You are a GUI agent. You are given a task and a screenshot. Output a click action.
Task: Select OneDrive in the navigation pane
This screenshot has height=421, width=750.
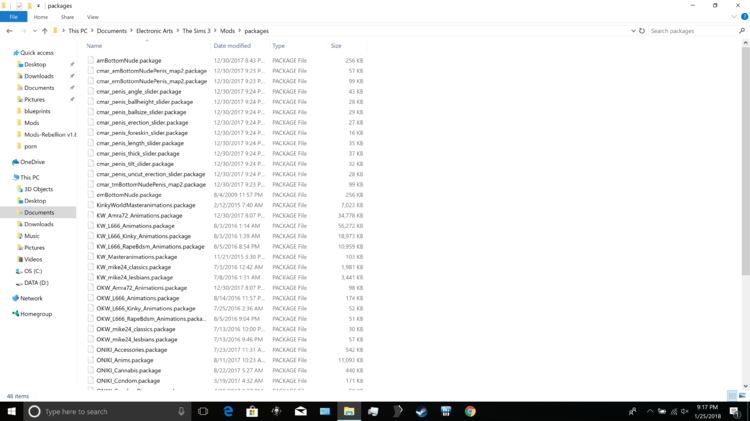click(x=32, y=162)
